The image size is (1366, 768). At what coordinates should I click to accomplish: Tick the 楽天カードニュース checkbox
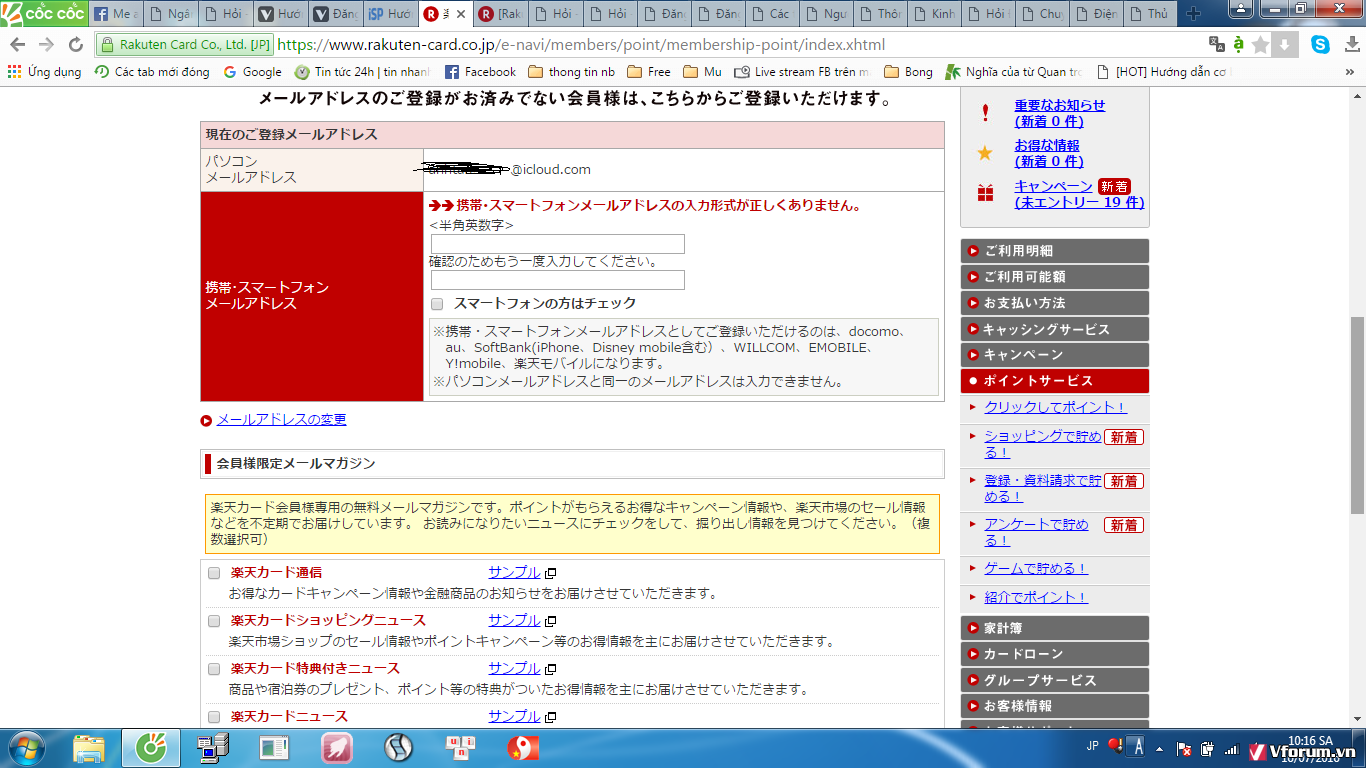214,717
